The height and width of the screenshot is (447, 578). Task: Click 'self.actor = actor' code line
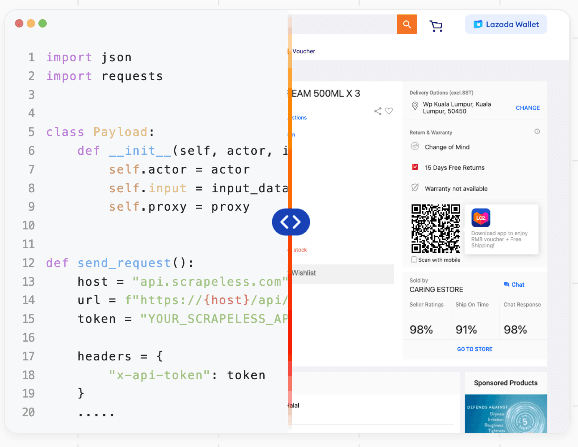click(179, 170)
